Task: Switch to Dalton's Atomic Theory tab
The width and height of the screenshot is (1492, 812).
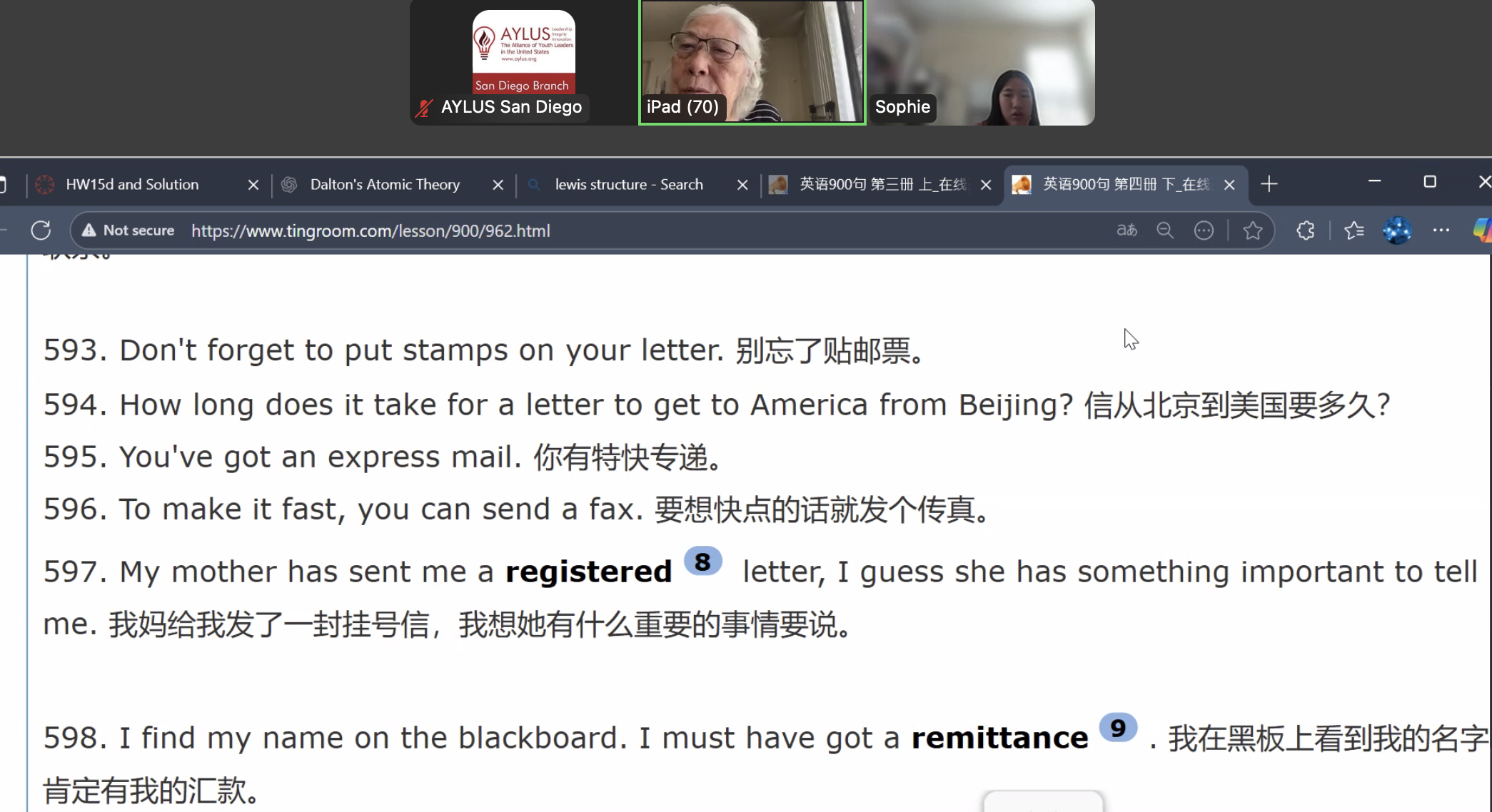Action: click(385, 185)
